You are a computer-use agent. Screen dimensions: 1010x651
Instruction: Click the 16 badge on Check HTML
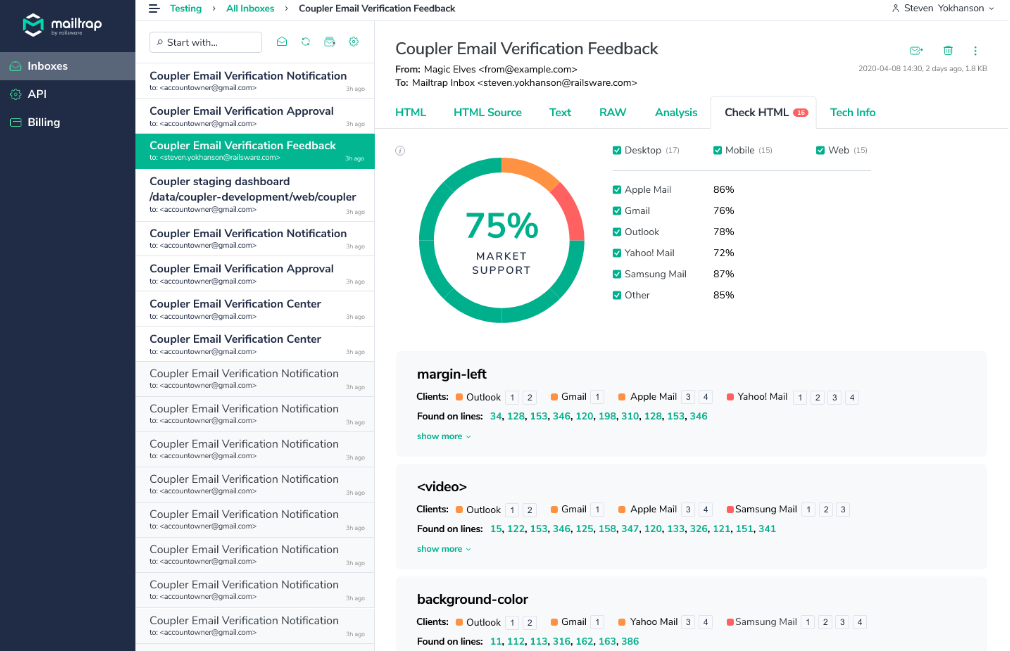point(800,113)
